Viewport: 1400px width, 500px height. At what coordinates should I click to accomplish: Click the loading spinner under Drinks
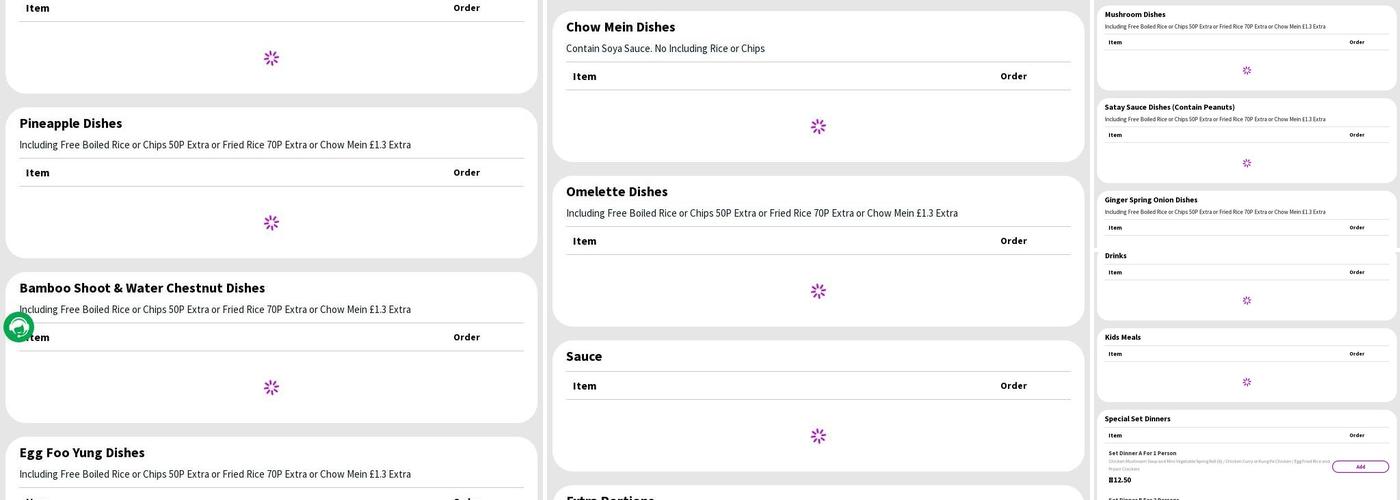[x=1246, y=300]
